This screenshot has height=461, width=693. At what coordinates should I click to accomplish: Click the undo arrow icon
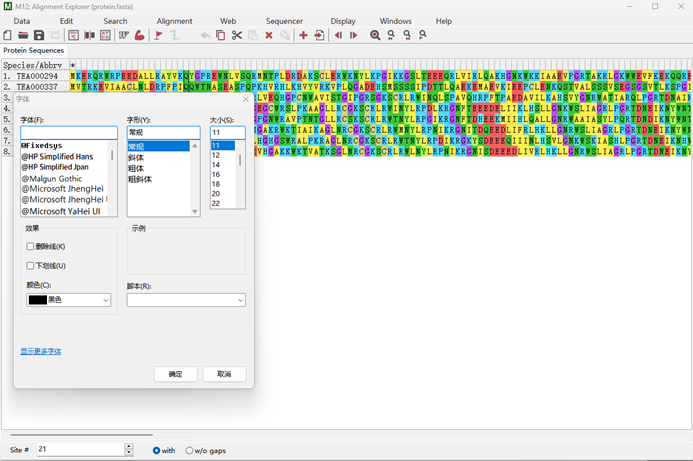(x=205, y=35)
